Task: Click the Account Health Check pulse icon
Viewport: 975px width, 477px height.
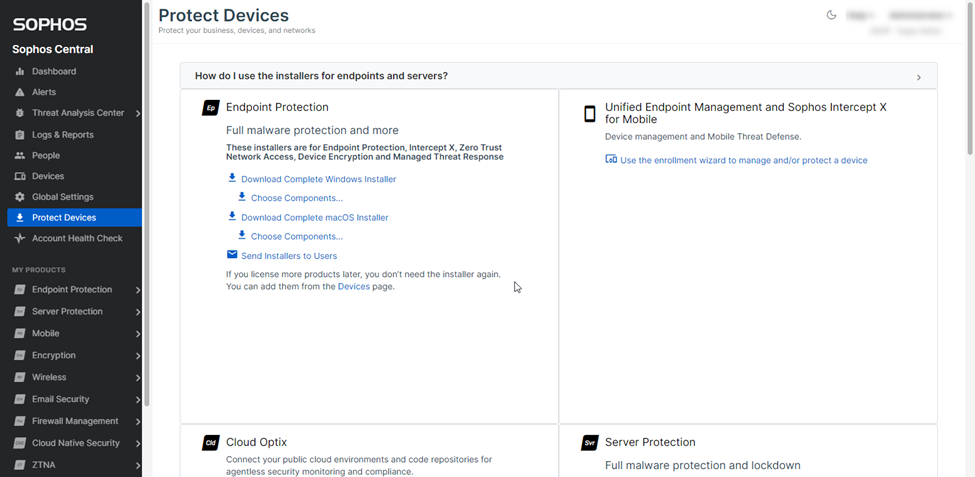Action: 20,238
